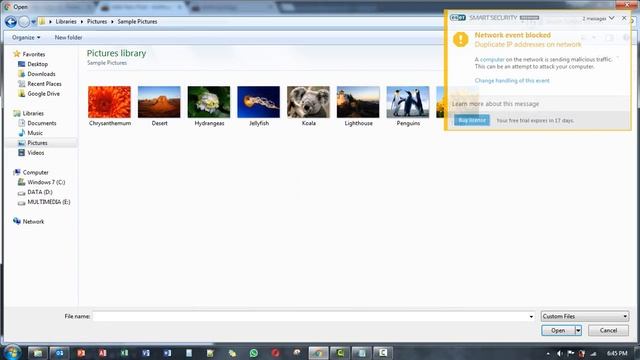The width and height of the screenshot is (640, 360).
Task: Click the 'computer' link in ESET alert
Action: tap(492, 60)
